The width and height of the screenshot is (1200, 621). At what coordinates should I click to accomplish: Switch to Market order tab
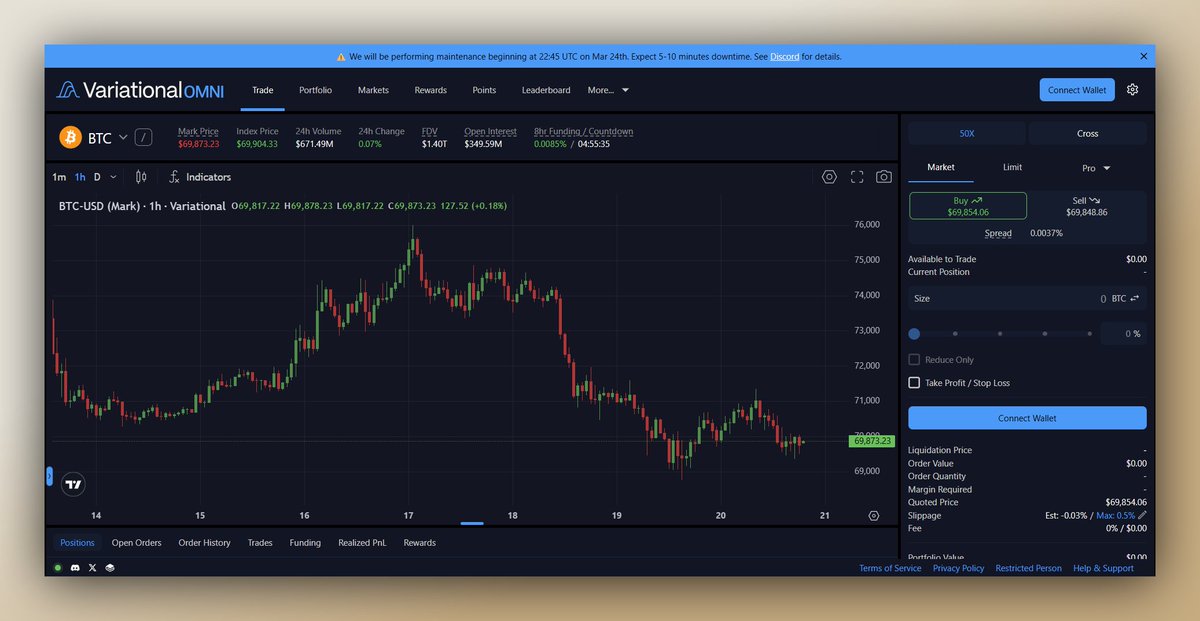tap(941, 168)
